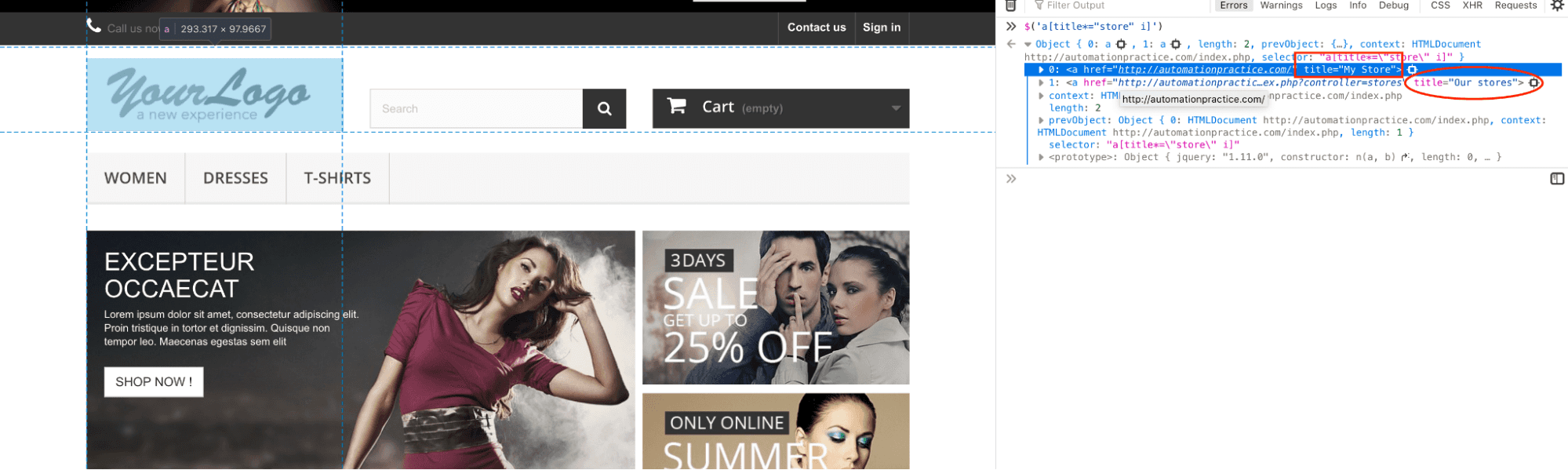The height and width of the screenshot is (470, 1568).
Task: Click in the Search input field
Action: click(x=476, y=108)
